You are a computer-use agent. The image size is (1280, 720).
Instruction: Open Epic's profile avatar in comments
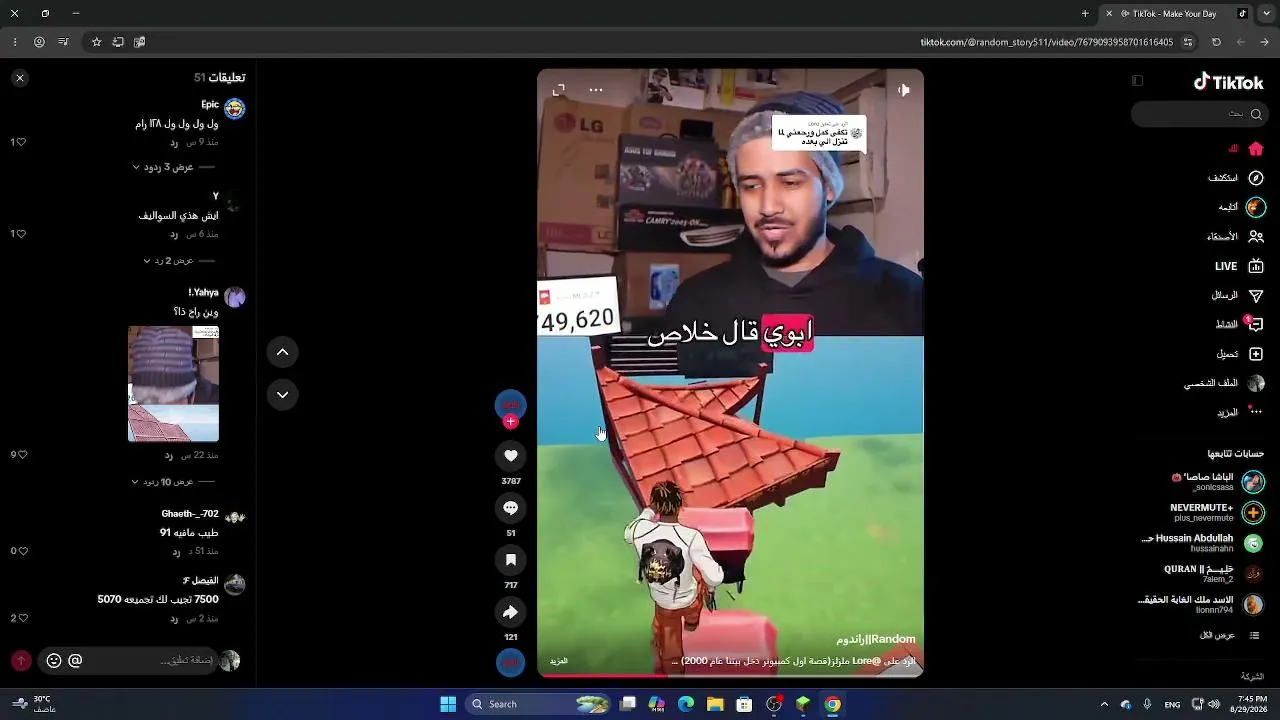(235, 109)
